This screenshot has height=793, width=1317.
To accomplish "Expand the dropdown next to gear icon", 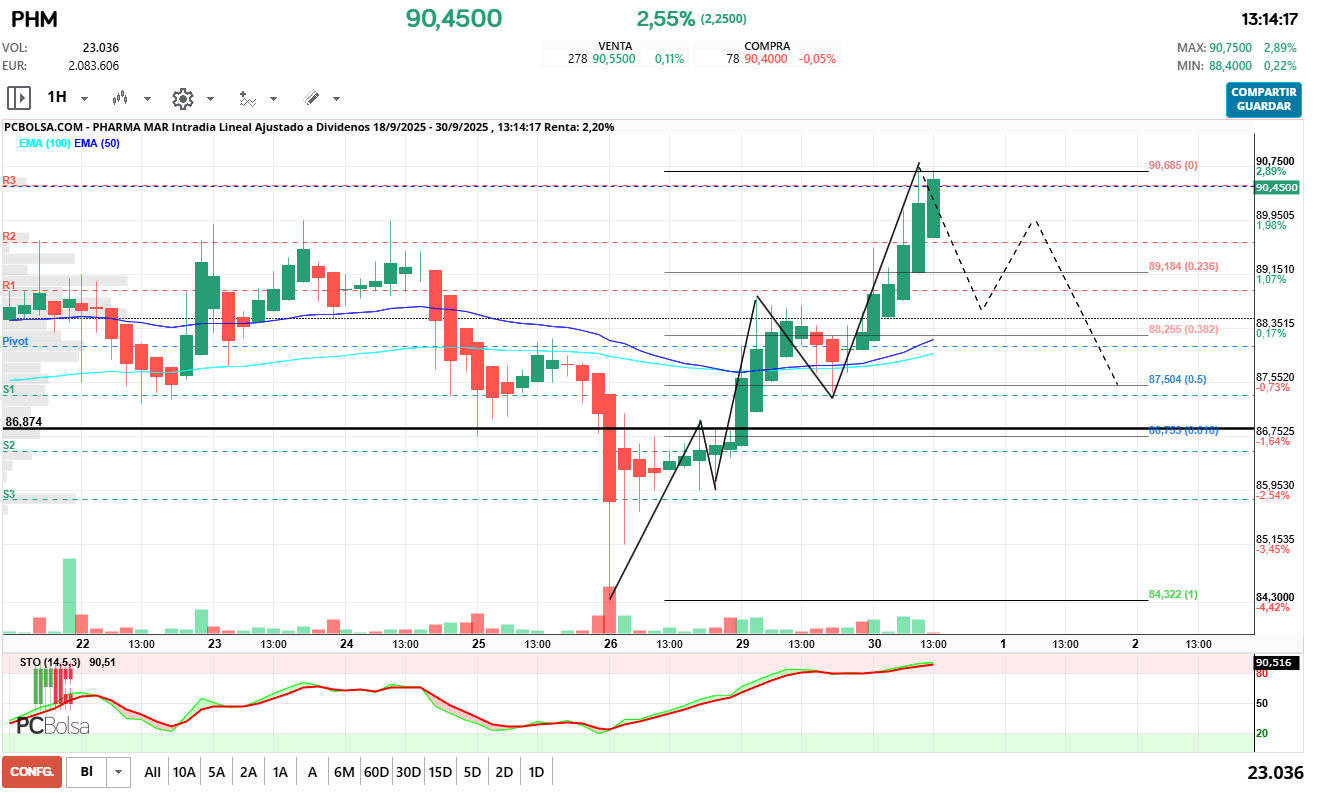I will coord(210,99).
